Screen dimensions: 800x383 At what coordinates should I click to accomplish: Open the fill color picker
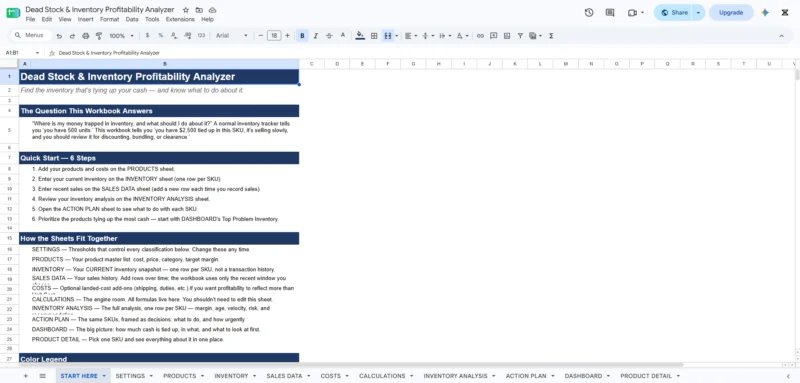[360, 36]
